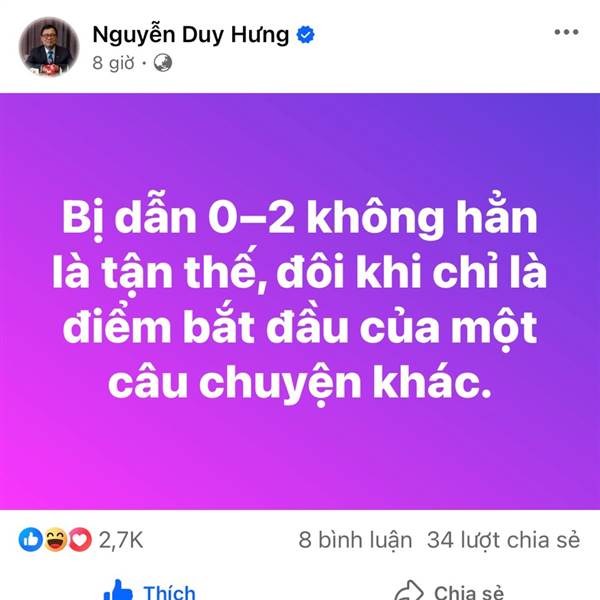Image resolution: width=600 pixels, height=600 pixels.
Task: Click the blue Like reaction icon
Action: pos(31,540)
